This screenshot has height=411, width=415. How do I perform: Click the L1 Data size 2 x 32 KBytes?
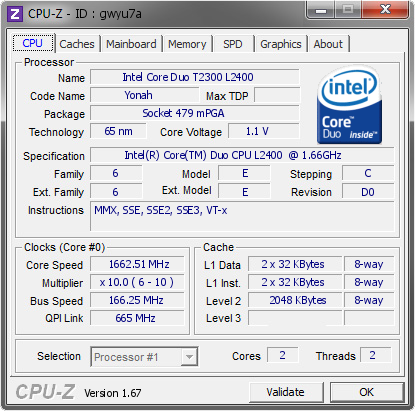(x=295, y=264)
